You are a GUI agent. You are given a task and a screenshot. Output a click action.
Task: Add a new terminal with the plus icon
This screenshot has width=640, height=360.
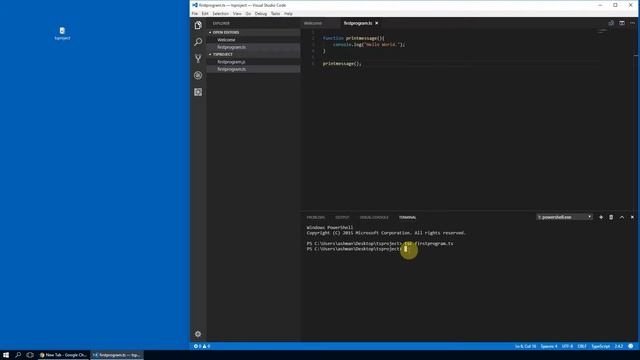click(x=601, y=217)
